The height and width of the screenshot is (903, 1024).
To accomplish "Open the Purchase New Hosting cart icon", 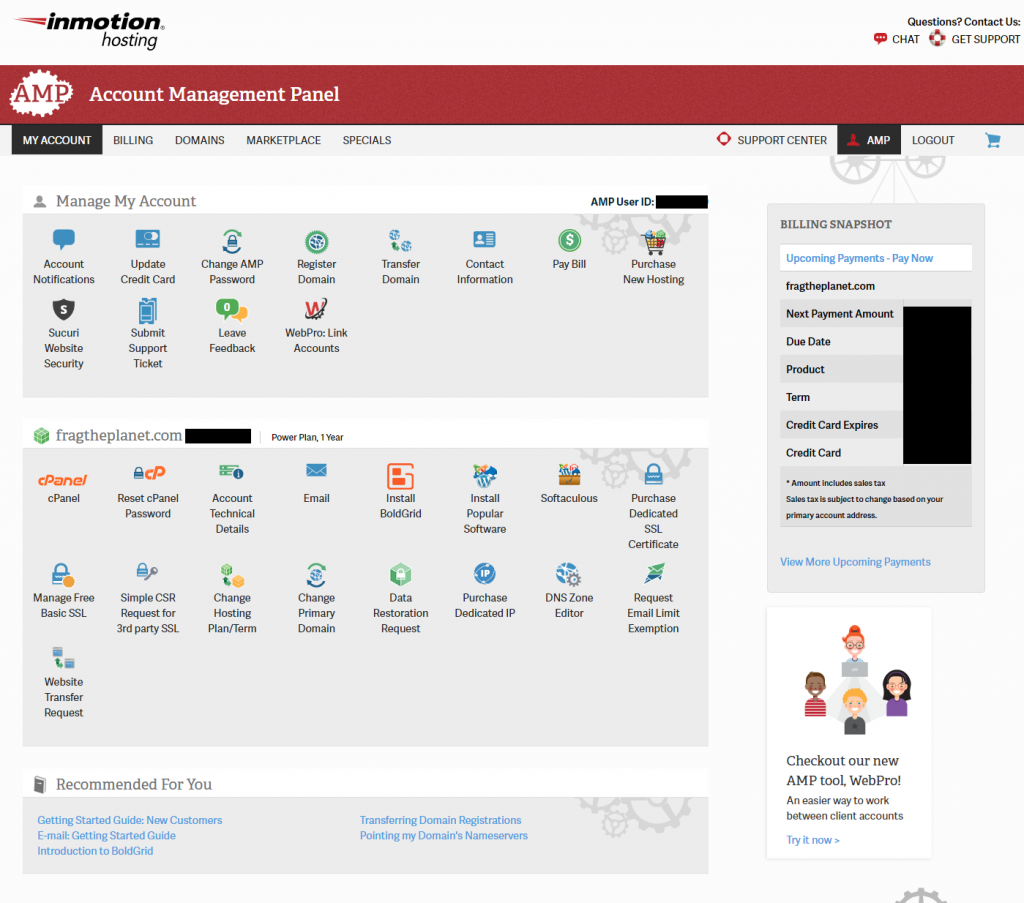I will (x=654, y=242).
